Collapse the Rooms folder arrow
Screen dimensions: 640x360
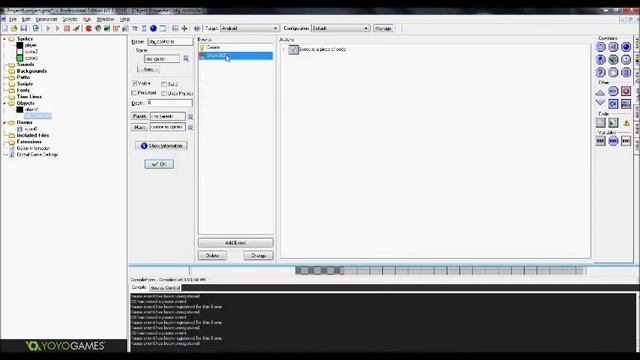point(4,122)
